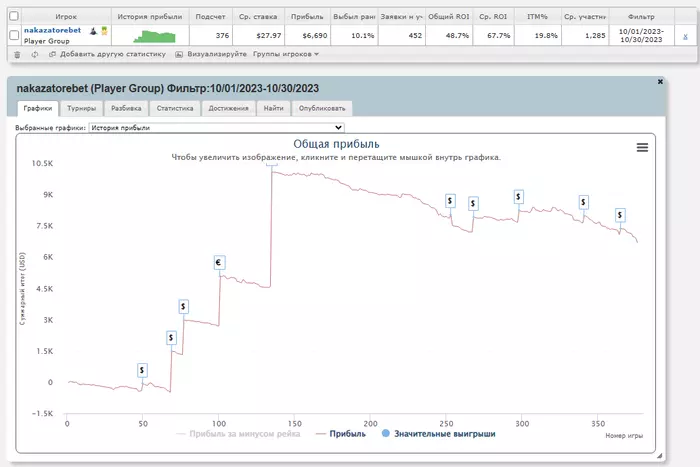Click the x remove link in the player row
The height and width of the screenshot is (467, 700).
685,36
